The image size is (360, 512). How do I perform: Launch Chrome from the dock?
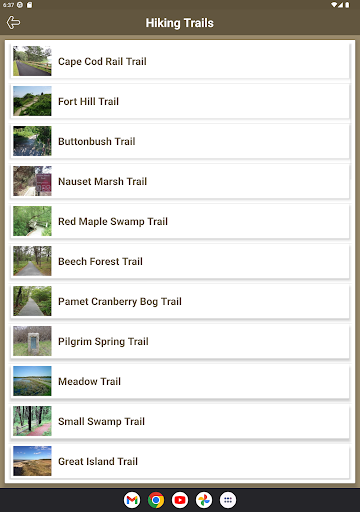click(156, 500)
